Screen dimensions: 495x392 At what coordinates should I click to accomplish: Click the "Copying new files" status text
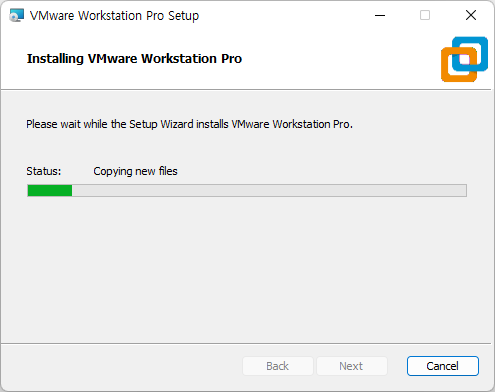[135, 171]
